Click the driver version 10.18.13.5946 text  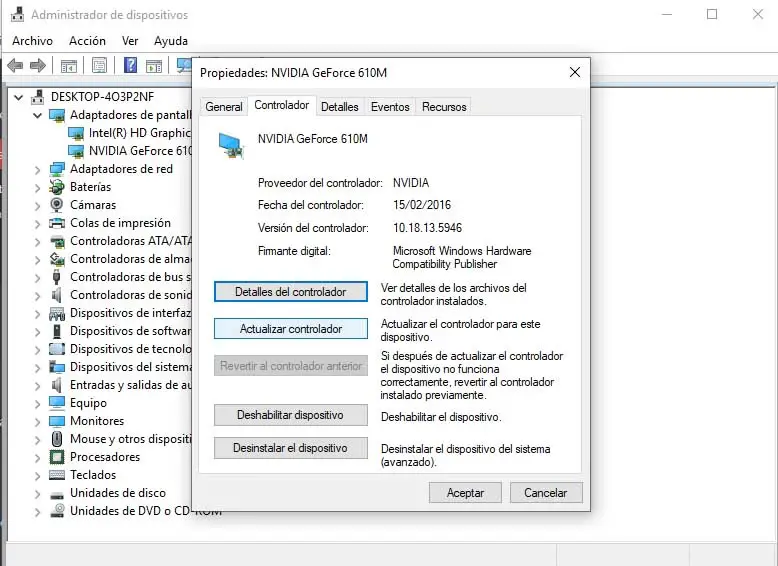427,228
